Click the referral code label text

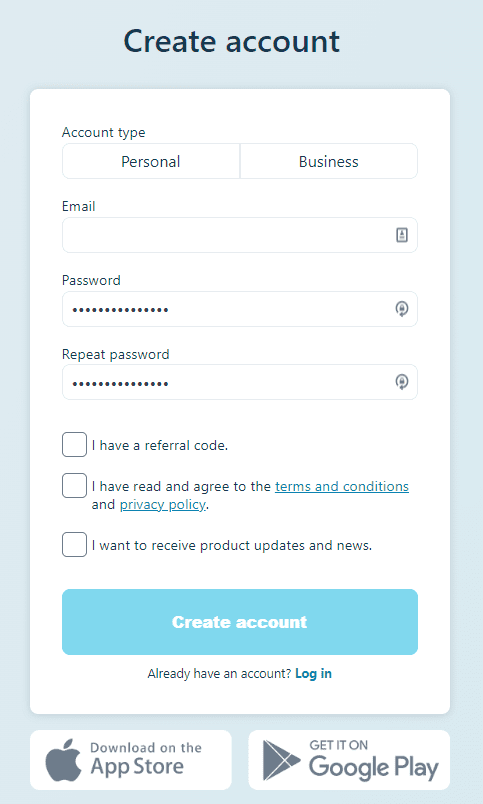coord(160,445)
